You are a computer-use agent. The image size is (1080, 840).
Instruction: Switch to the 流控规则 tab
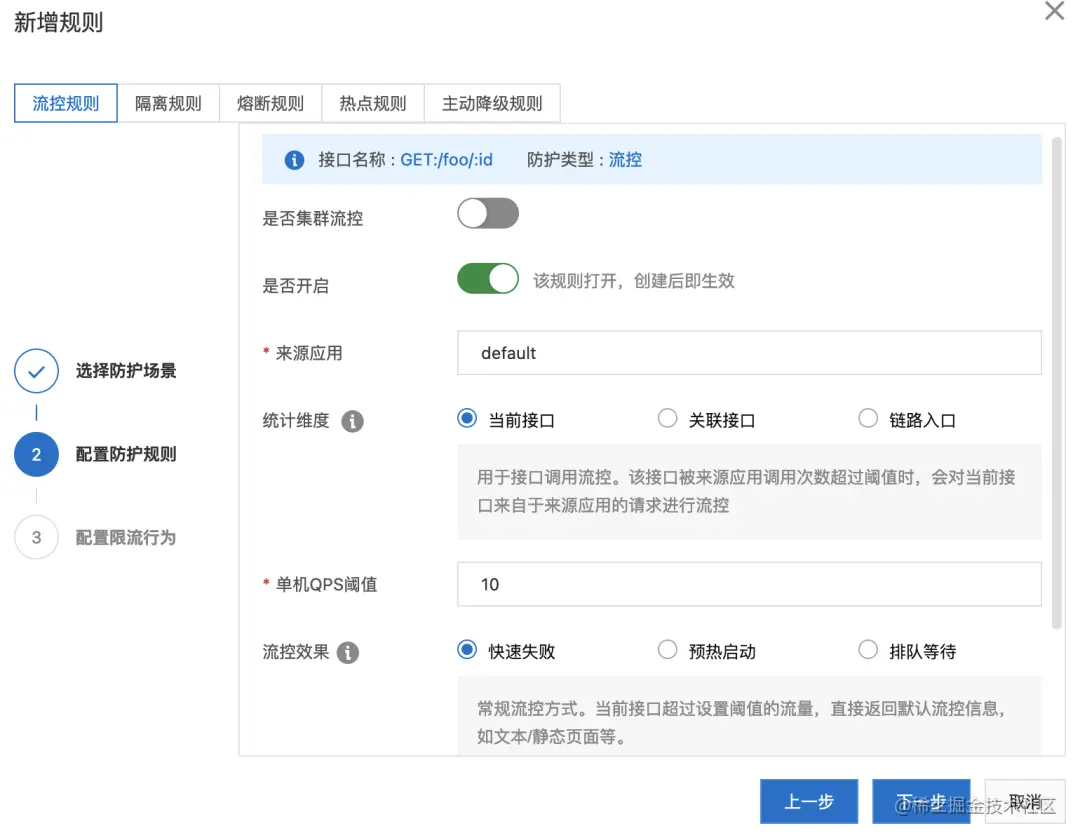tap(66, 103)
